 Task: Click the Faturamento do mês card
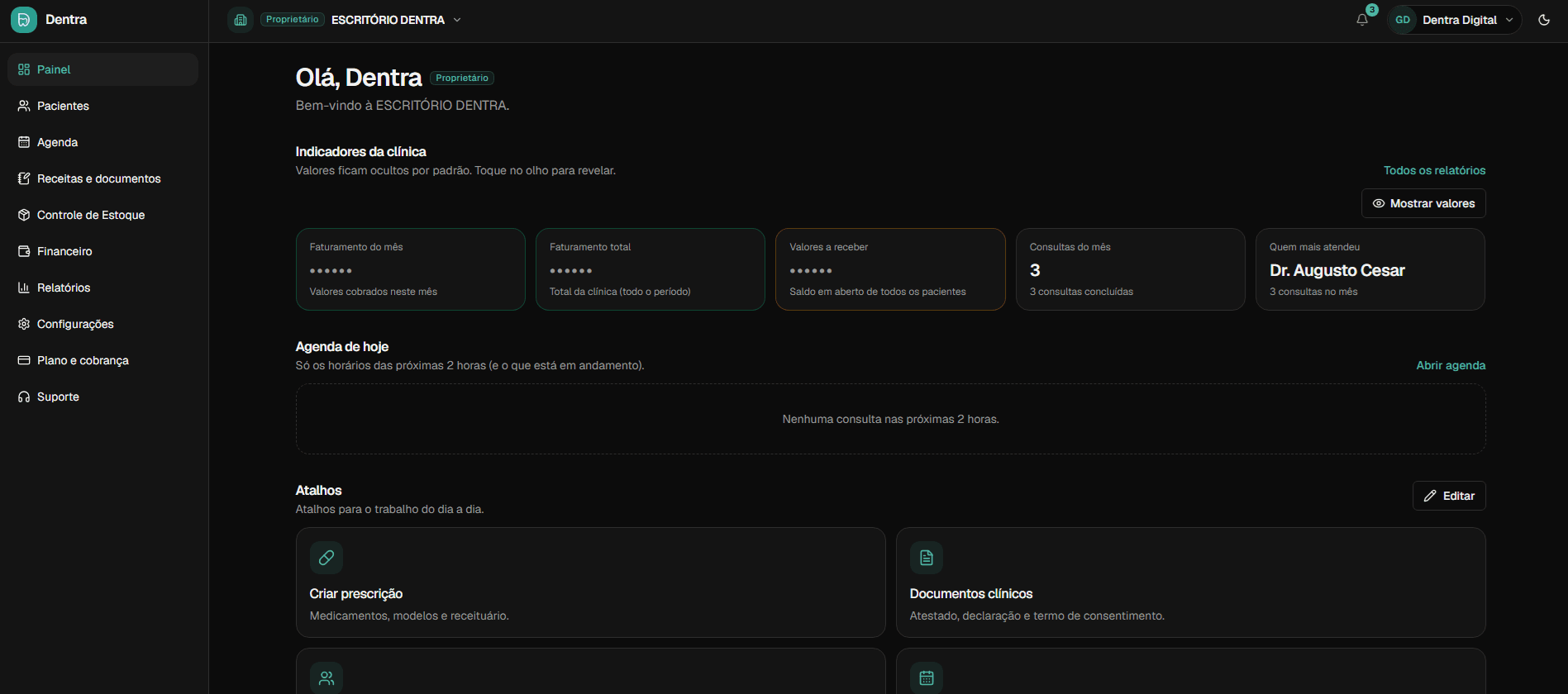coord(411,269)
